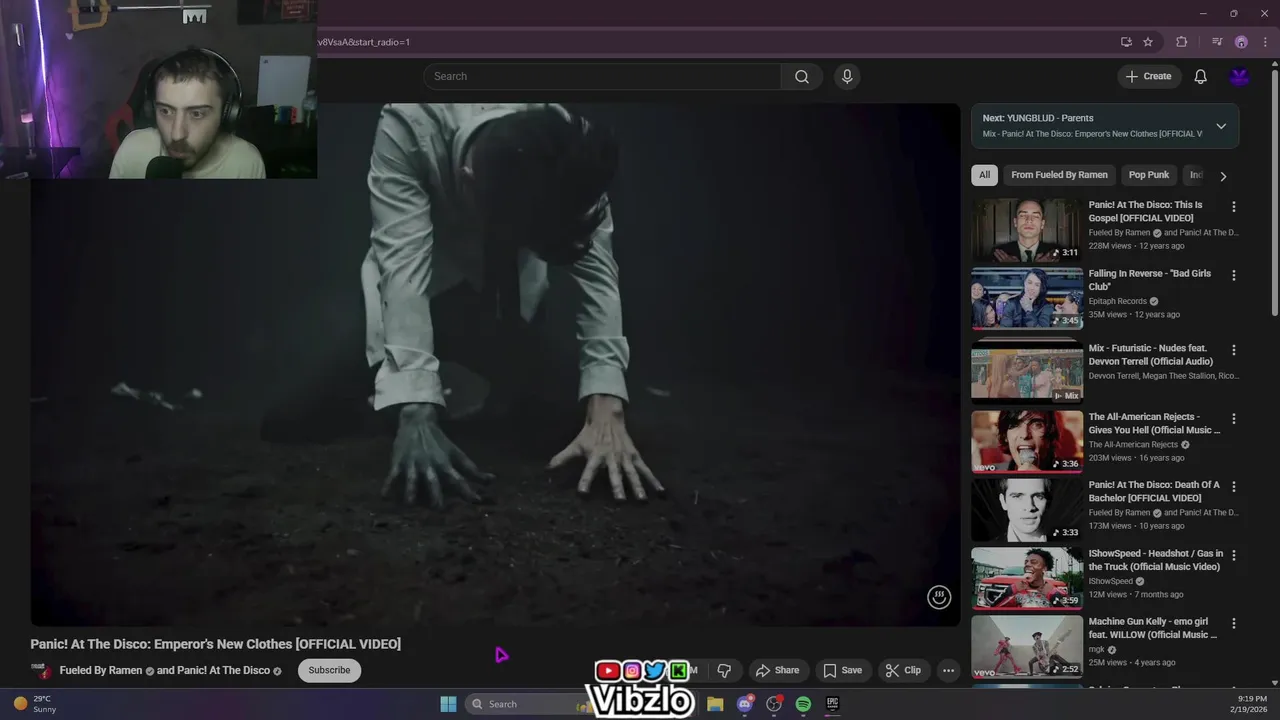Open options for Machine Gun Kelly emo girl
Image resolution: width=1280 pixels, height=720 pixels.
pyautogui.click(x=1233, y=623)
